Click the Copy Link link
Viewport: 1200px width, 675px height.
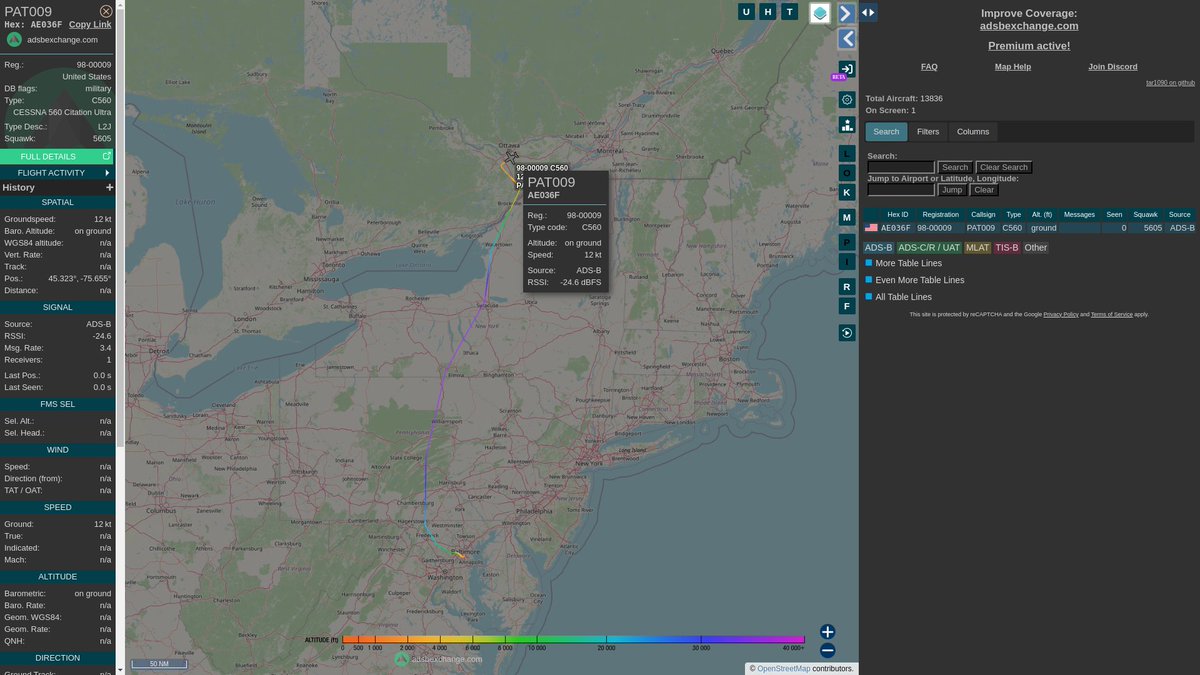tap(90, 24)
